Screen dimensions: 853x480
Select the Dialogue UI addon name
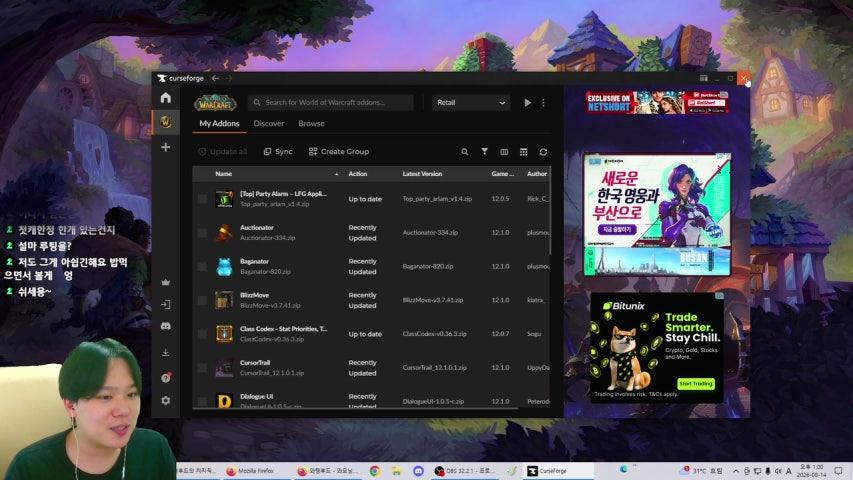coord(256,396)
